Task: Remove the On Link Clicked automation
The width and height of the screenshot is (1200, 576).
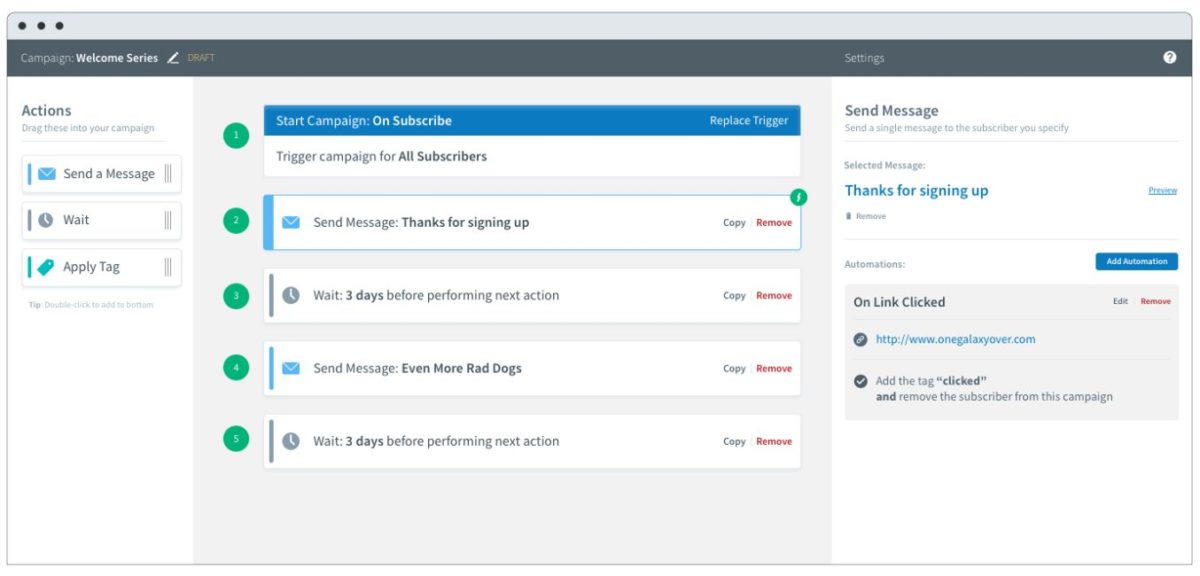Action: [1155, 301]
